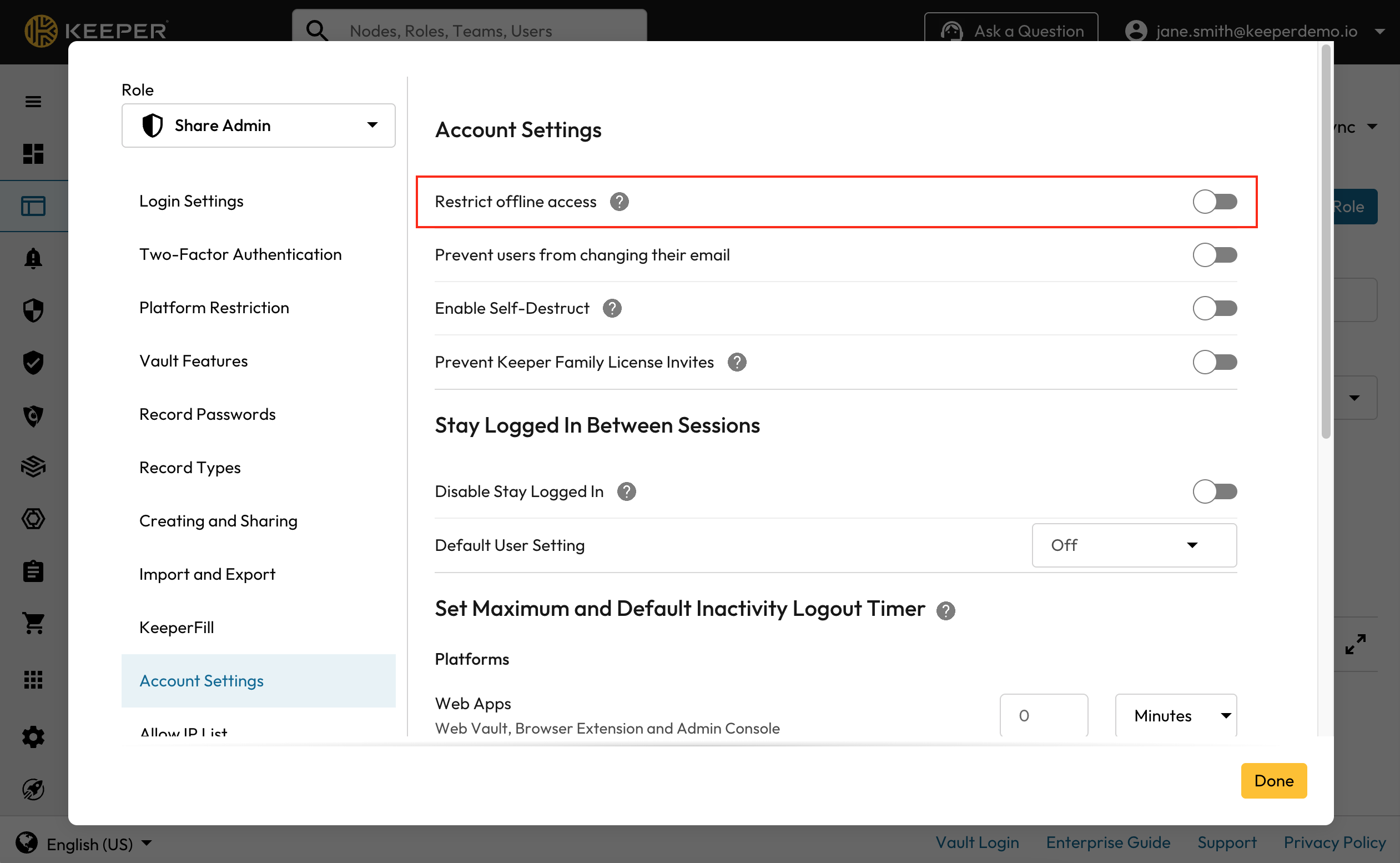Click the Enterprise Guide footer link

tap(1107, 842)
